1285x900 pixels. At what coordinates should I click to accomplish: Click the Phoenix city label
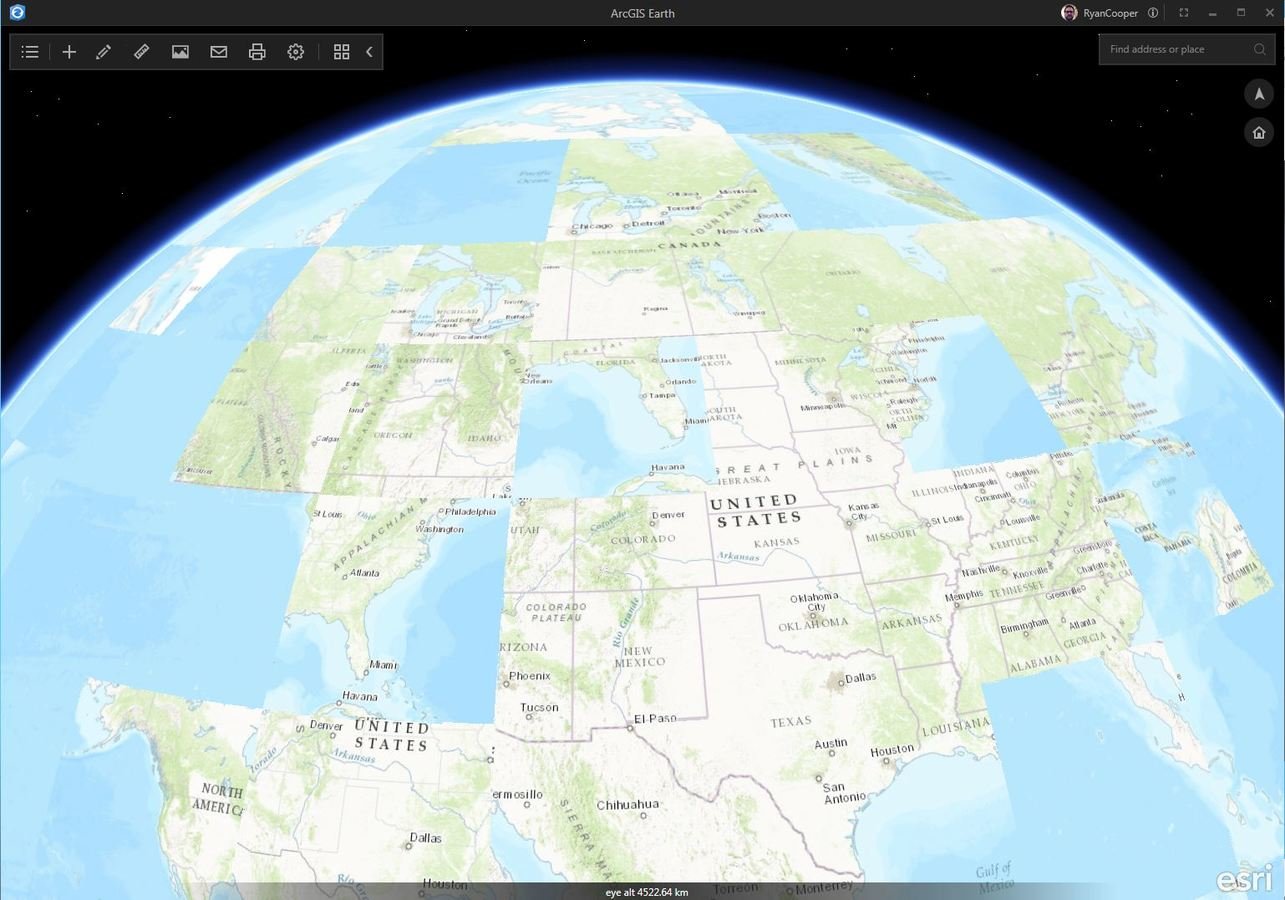[x=530, y=676]
